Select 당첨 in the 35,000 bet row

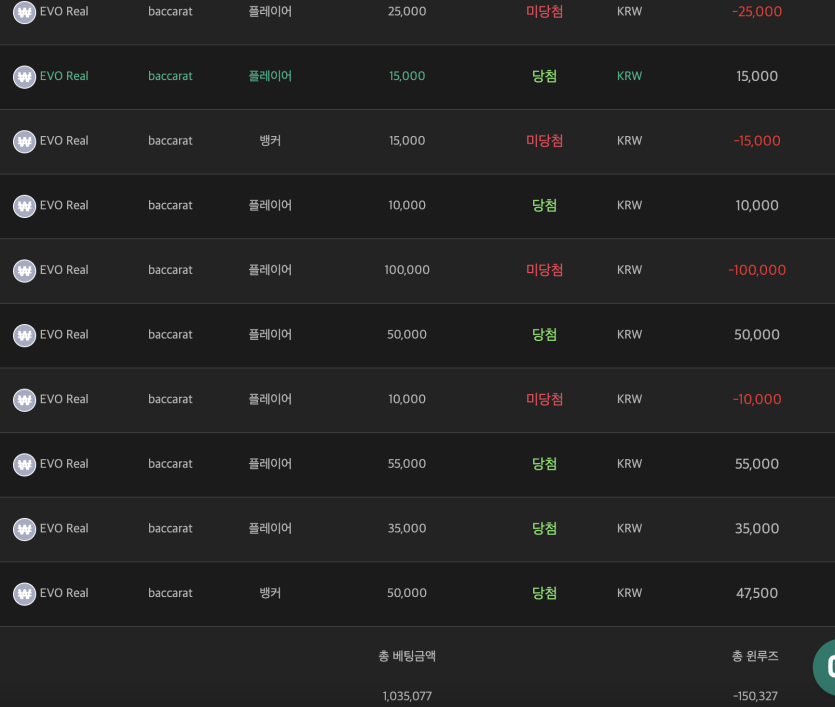544,529
